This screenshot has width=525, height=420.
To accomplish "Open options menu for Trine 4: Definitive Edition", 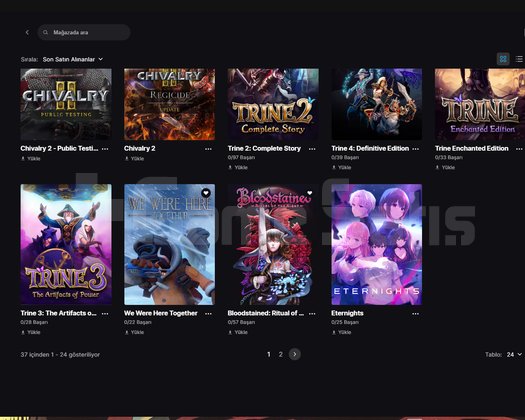I will click(x=416, y=149).
